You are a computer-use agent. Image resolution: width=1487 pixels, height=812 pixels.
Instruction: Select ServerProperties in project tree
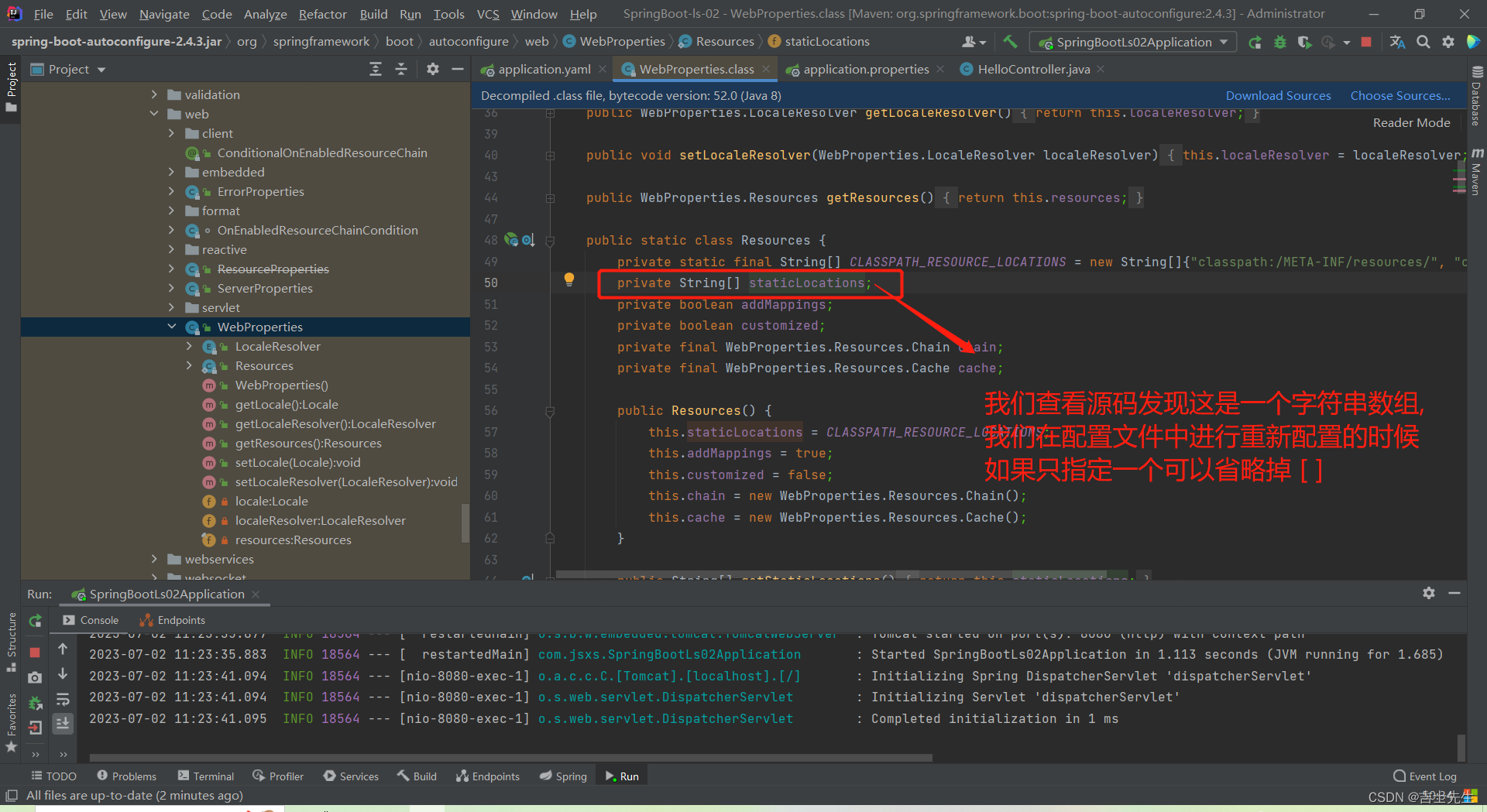pyautogui.click(x=265, y=288)
